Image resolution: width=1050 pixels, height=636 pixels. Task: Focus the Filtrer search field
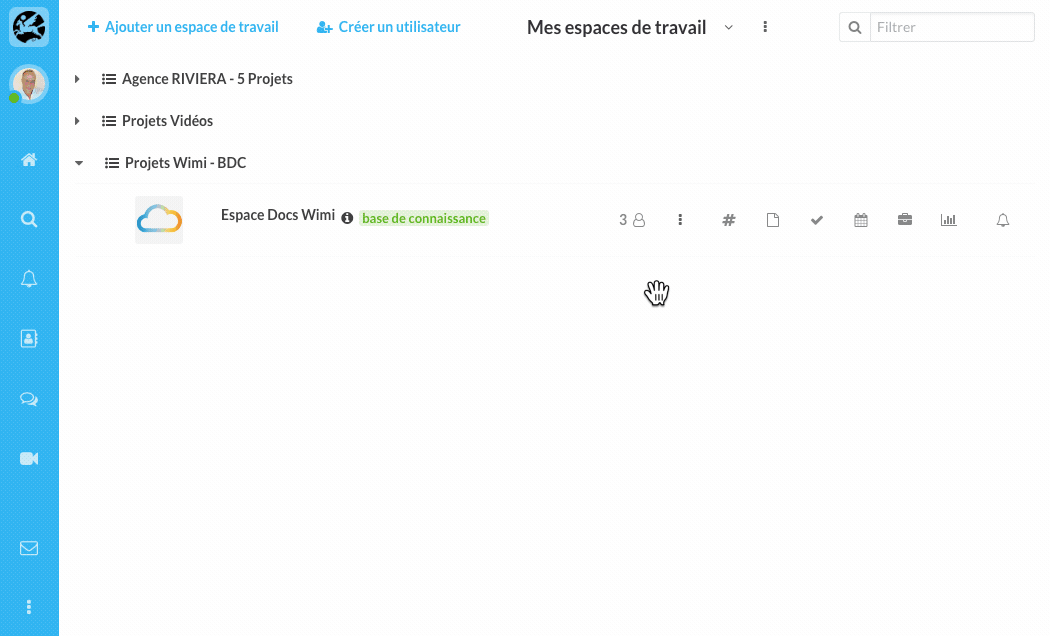coord(952,27)
